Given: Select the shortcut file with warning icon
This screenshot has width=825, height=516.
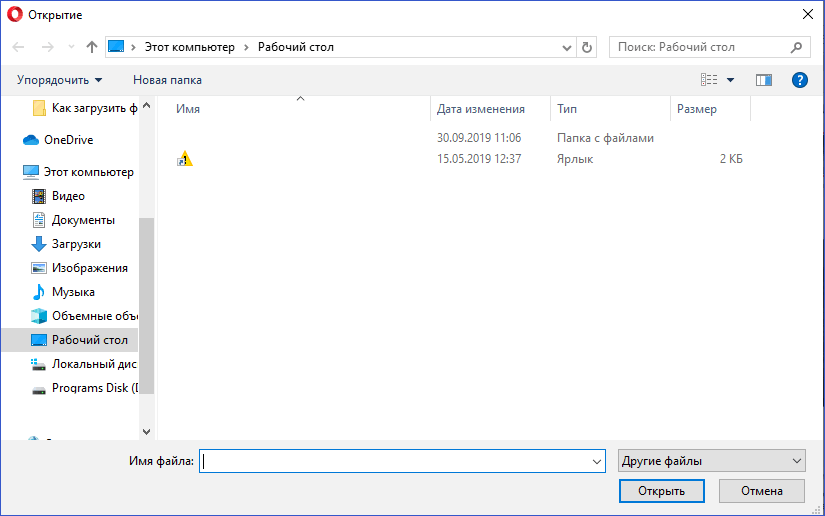Looking at the screenshot, I should coord(185,159).
